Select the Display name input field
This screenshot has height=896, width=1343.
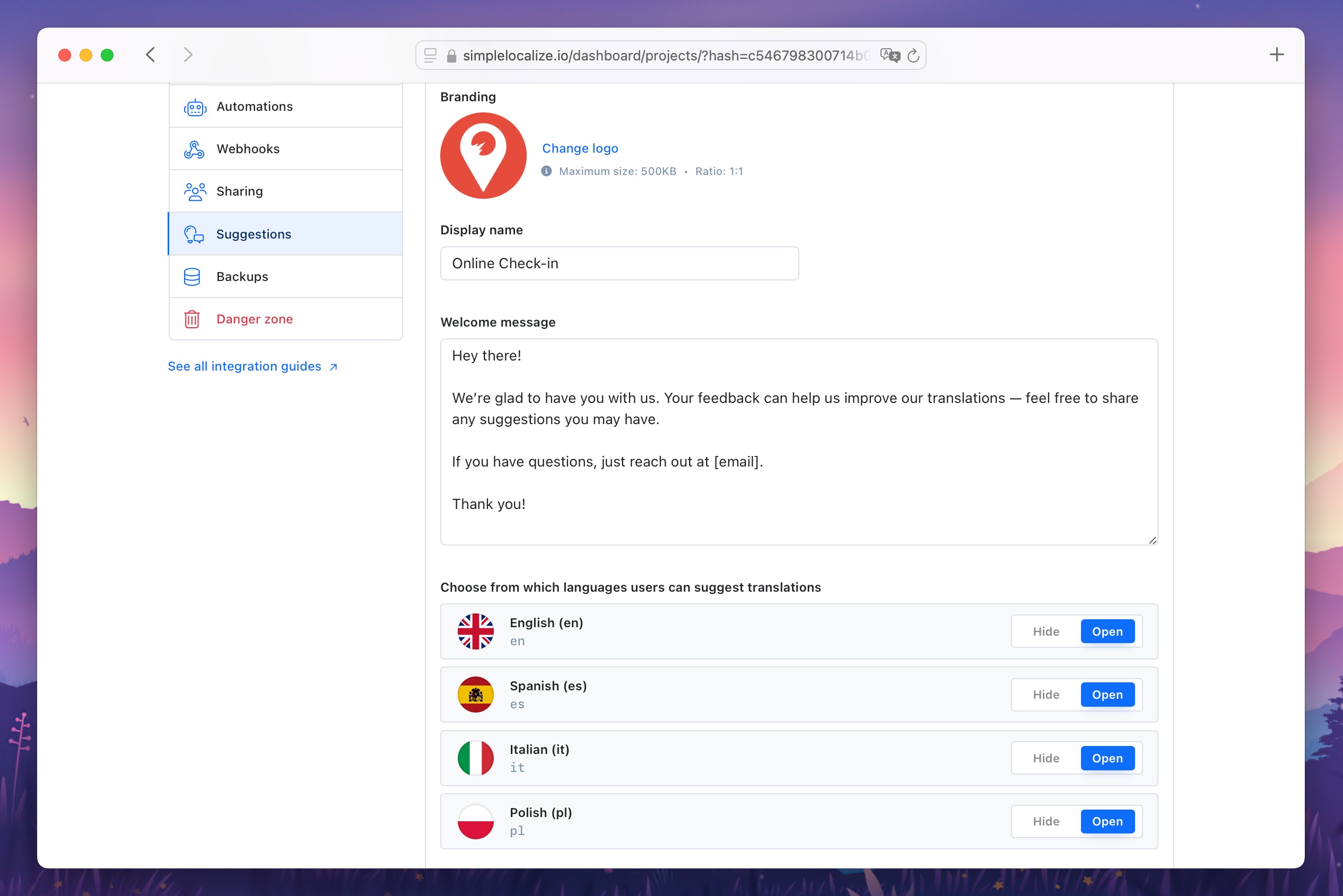point(619,263)
